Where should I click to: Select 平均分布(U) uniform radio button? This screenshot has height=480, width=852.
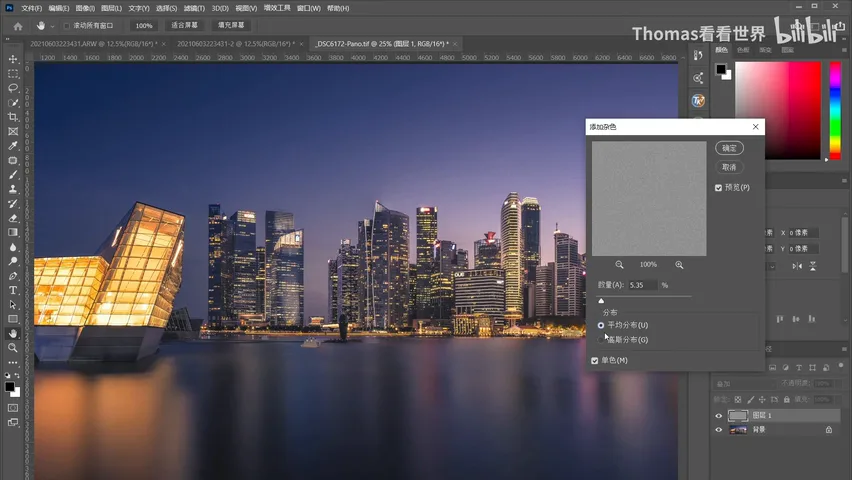click(600, 325)
